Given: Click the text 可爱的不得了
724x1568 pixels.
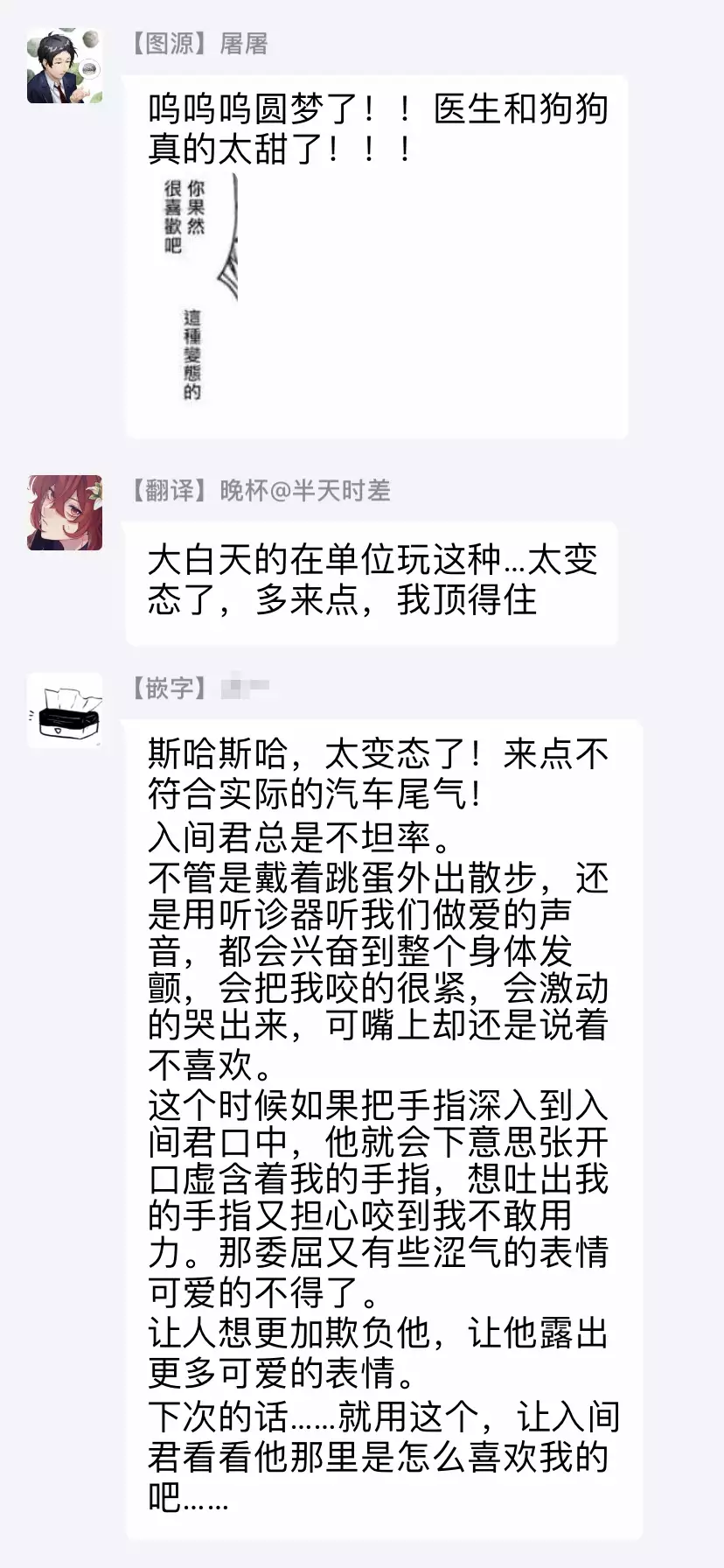Looking at the screenshot, I should [264, 1291].
